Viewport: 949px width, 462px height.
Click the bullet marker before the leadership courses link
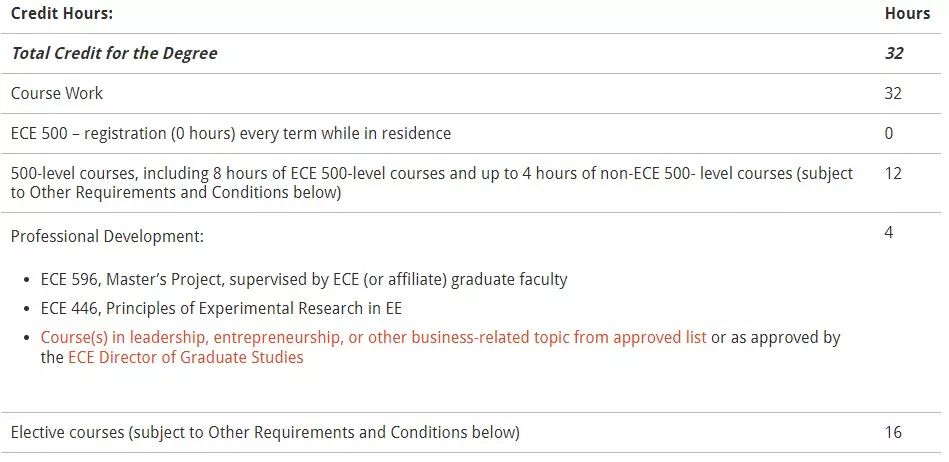pyautogui.click(x=26, y=338)
